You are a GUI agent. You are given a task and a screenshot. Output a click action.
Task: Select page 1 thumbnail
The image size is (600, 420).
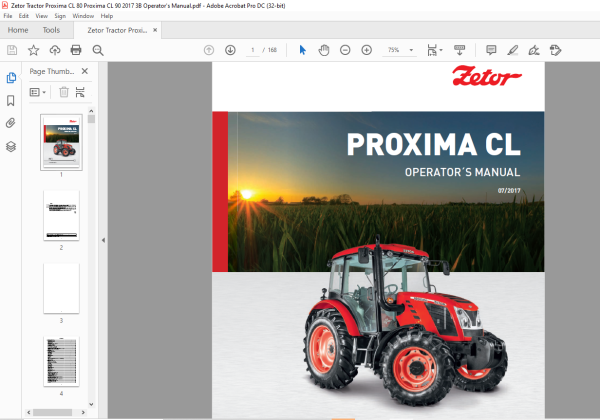[61, 142]
